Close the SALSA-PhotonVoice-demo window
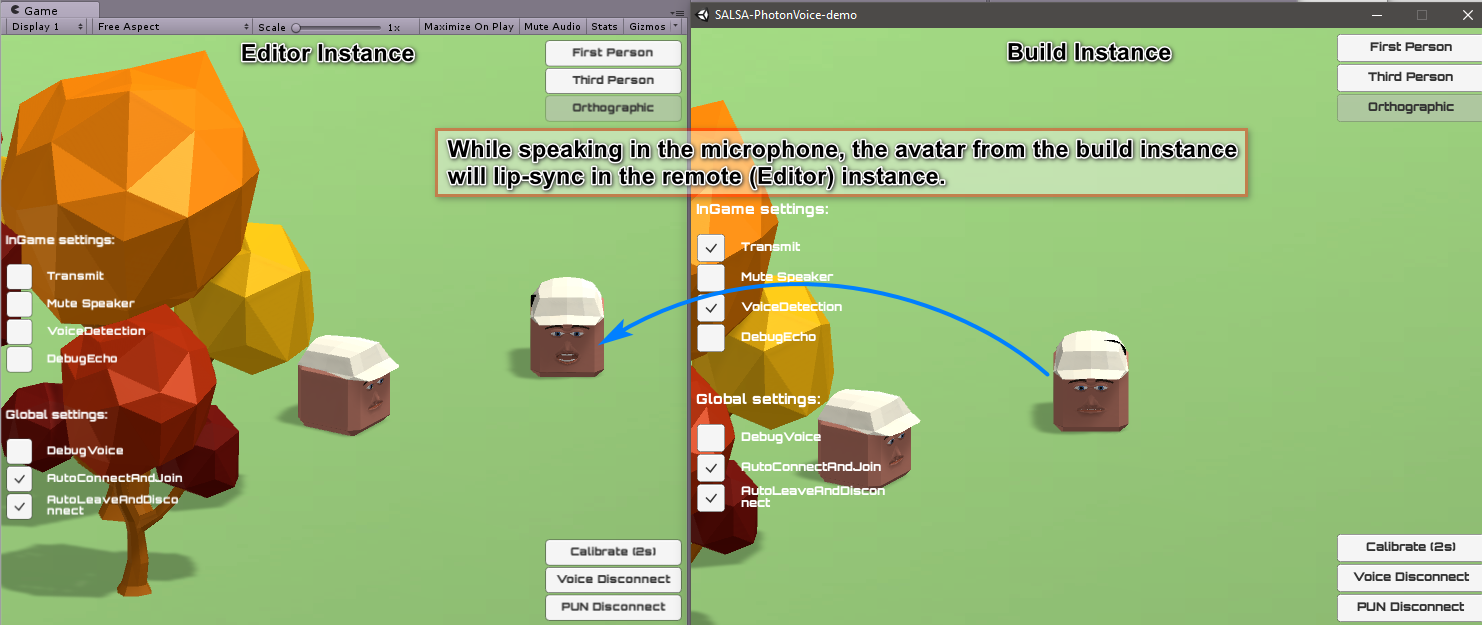This screenshot has height=625, width=1482. [1468, 15]
